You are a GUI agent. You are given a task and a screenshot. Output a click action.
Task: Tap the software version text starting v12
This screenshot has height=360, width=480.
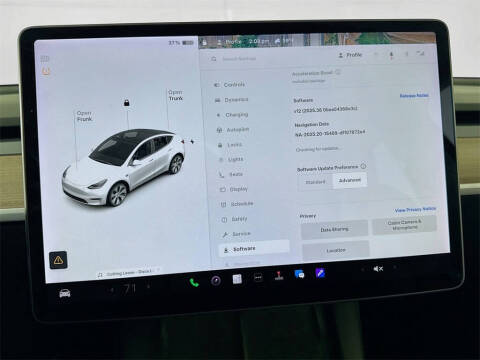[326, 110]
